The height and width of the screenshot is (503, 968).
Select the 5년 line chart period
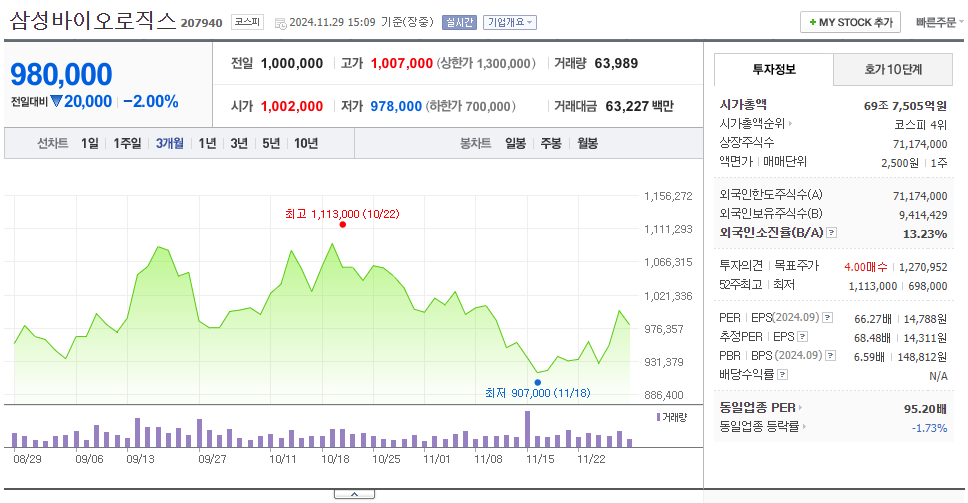271,143
